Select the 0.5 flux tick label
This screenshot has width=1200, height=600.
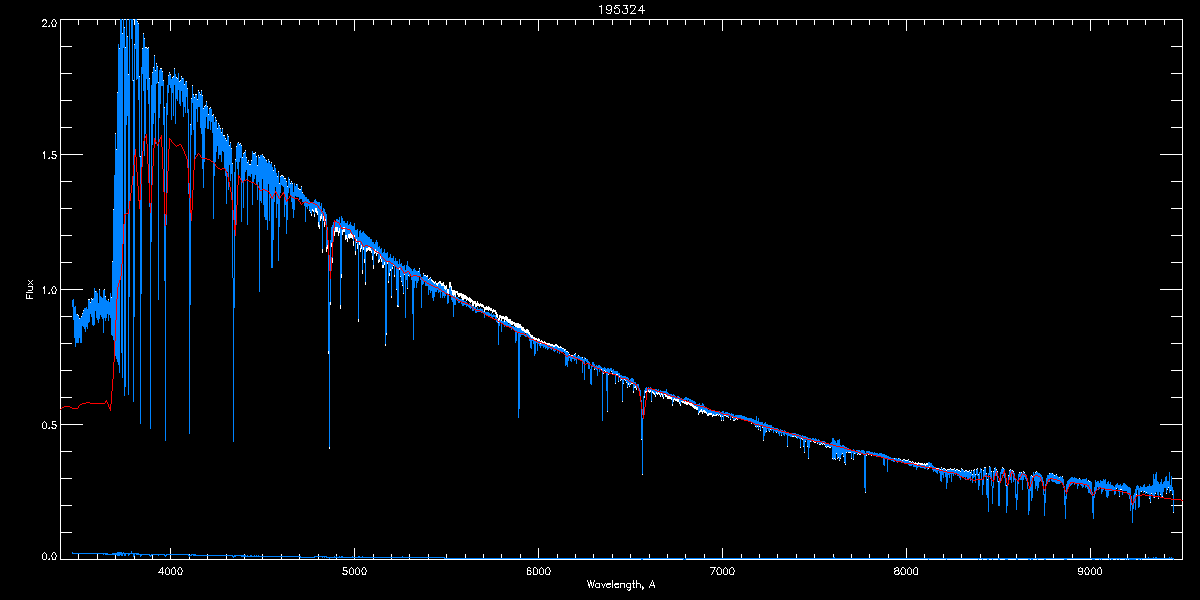click(48, 424)
